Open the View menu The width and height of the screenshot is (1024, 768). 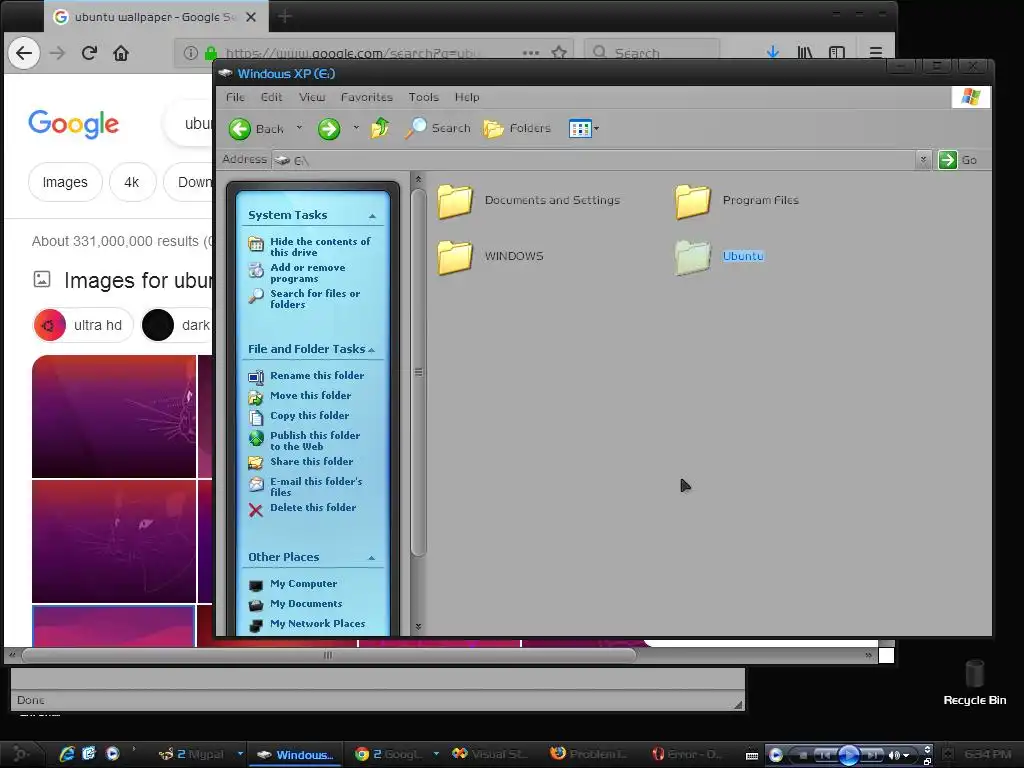click(x=312, y=97)
